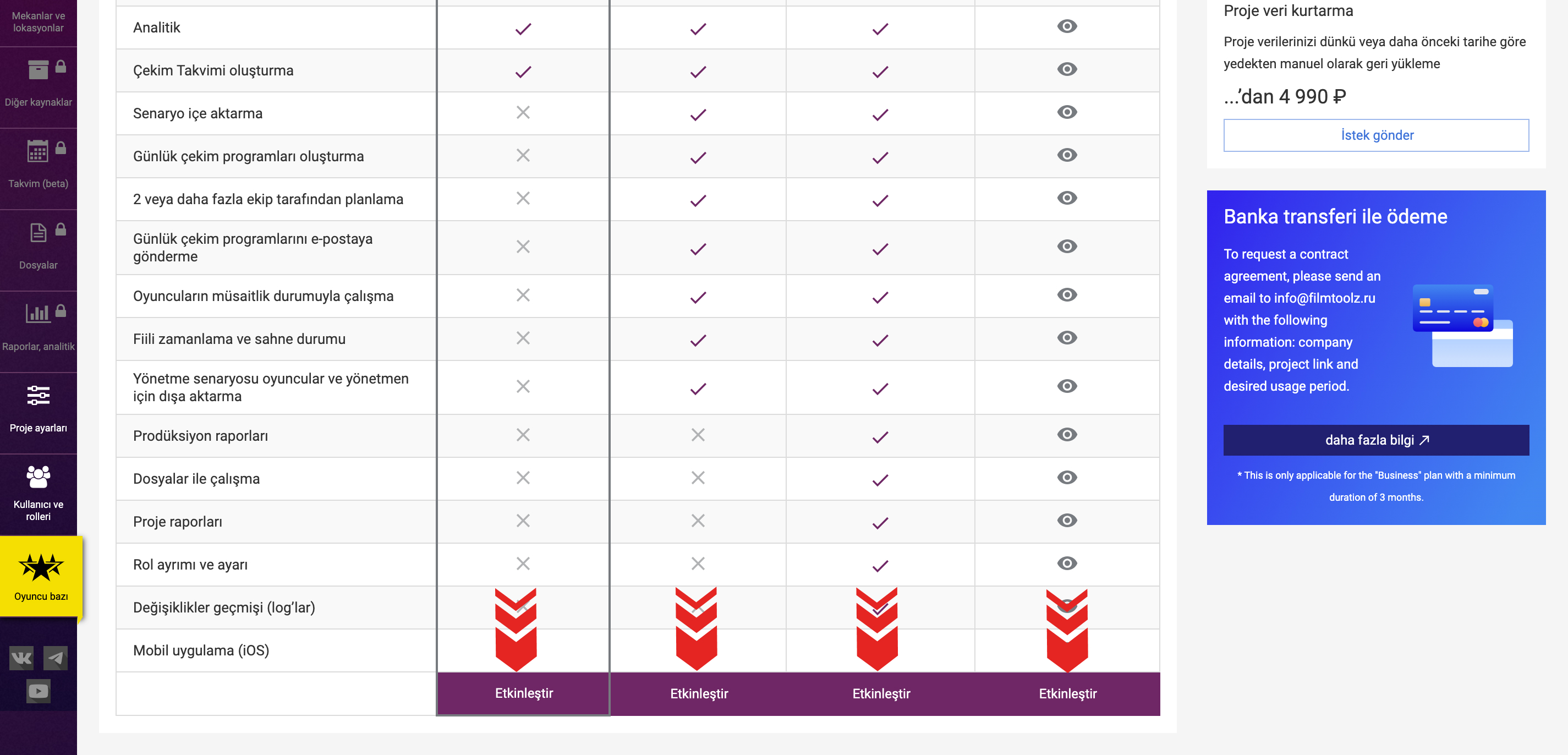1568x755 pixels.
Task: Open Mekanlar ve lokasyonlar sidebar item
Action: pos(39,22)
